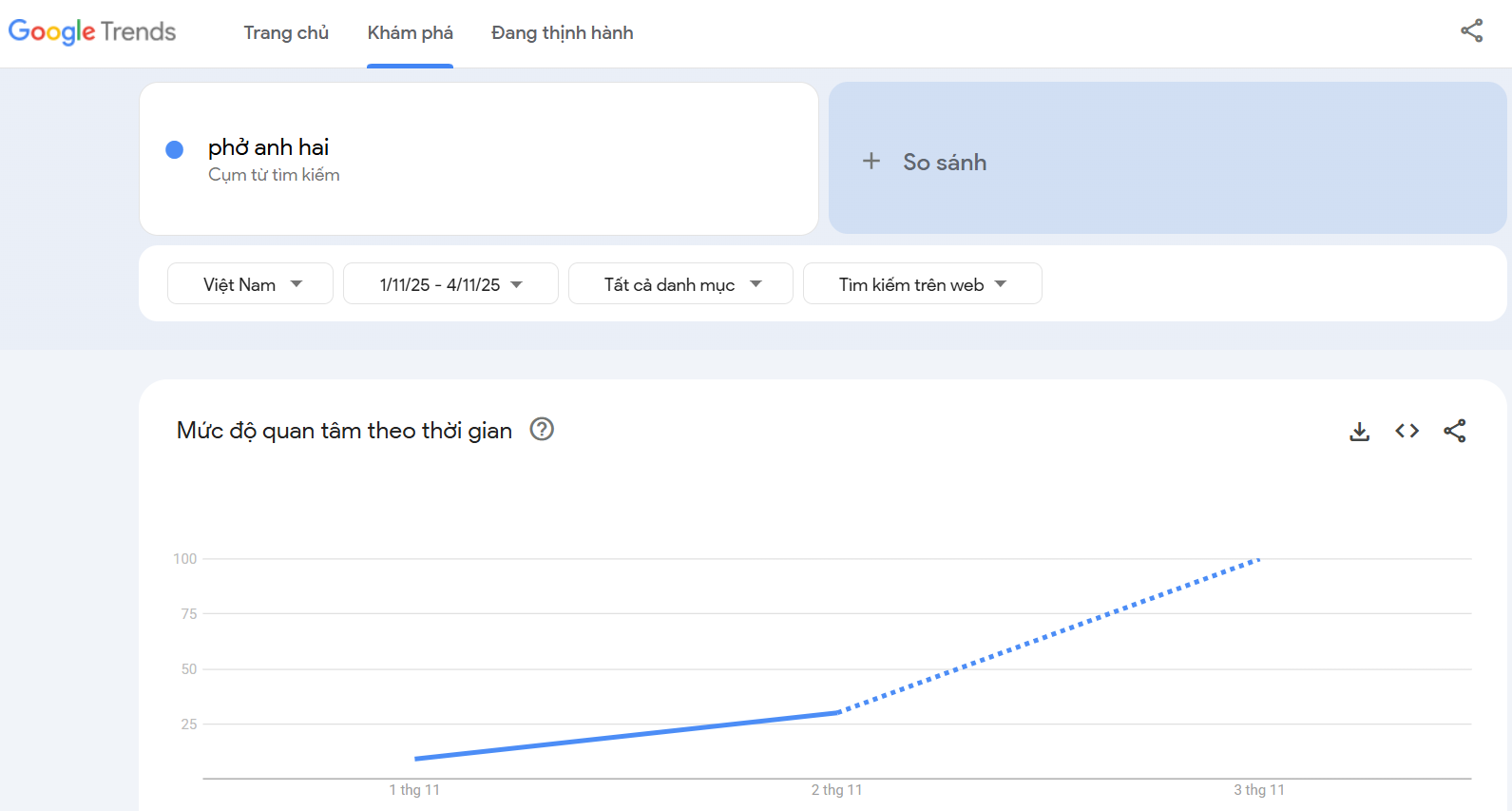Screen dimensions: 1512x811
Task: Open the Tìm kiếm trên web dropdown
Action: [922, 284]
